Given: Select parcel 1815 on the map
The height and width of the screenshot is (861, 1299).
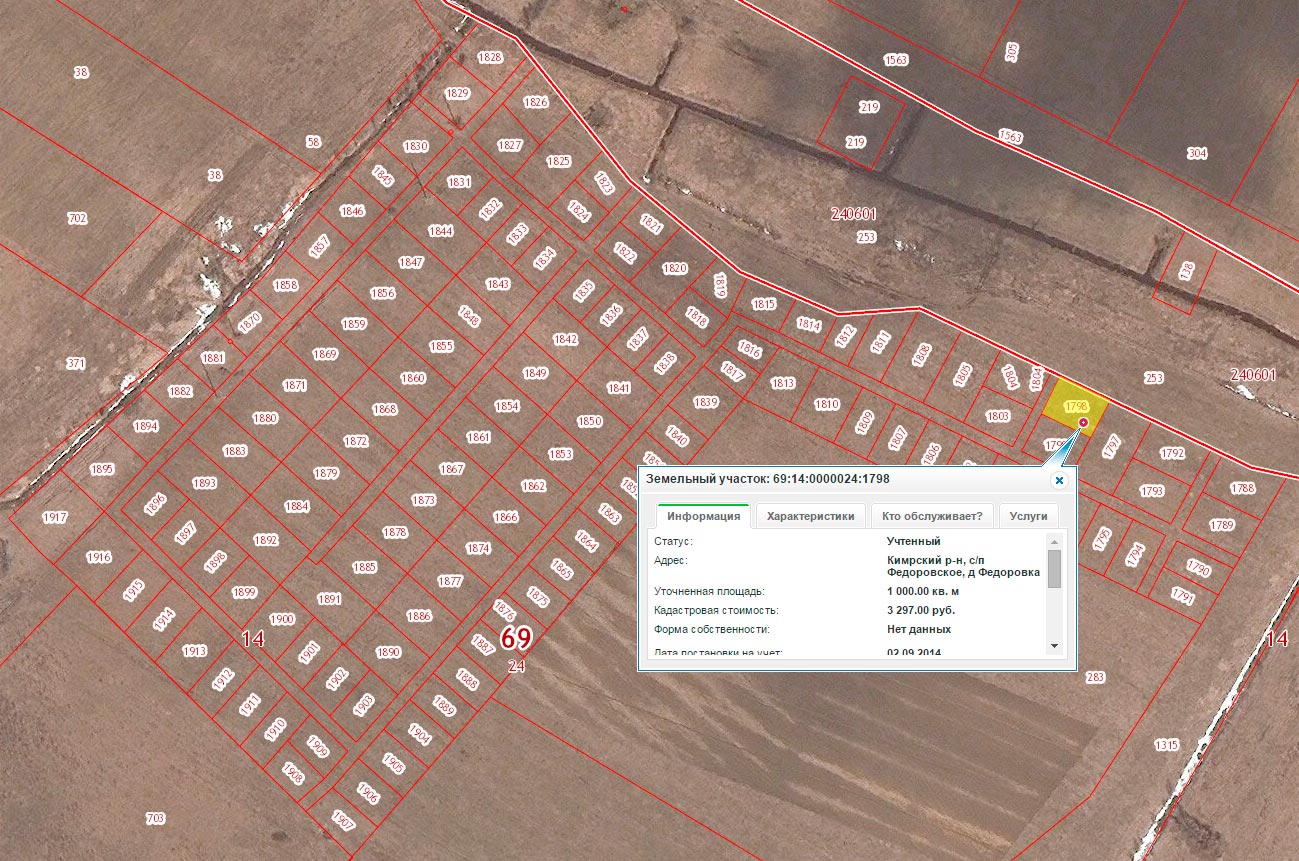Looking at the screenshot, I should pyautogui.click(x=764, y=304).
